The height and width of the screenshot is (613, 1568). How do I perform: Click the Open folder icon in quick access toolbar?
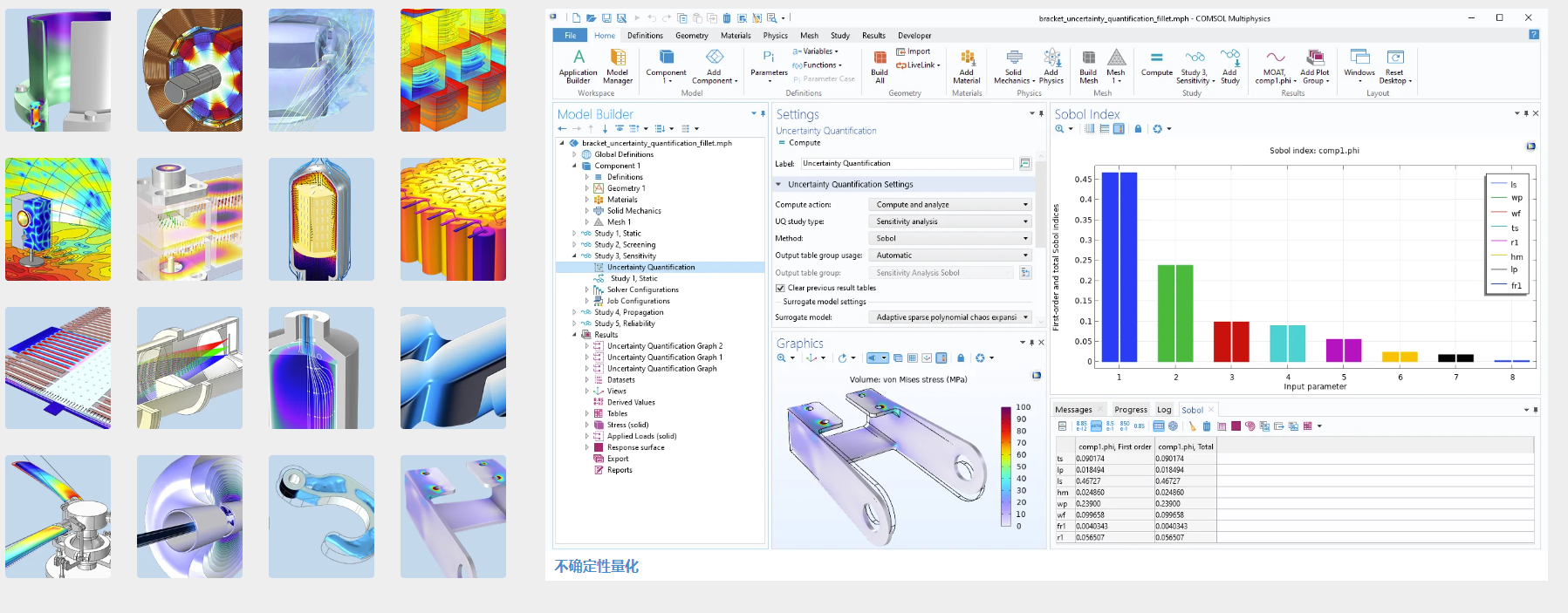click(x=591, y=18)
